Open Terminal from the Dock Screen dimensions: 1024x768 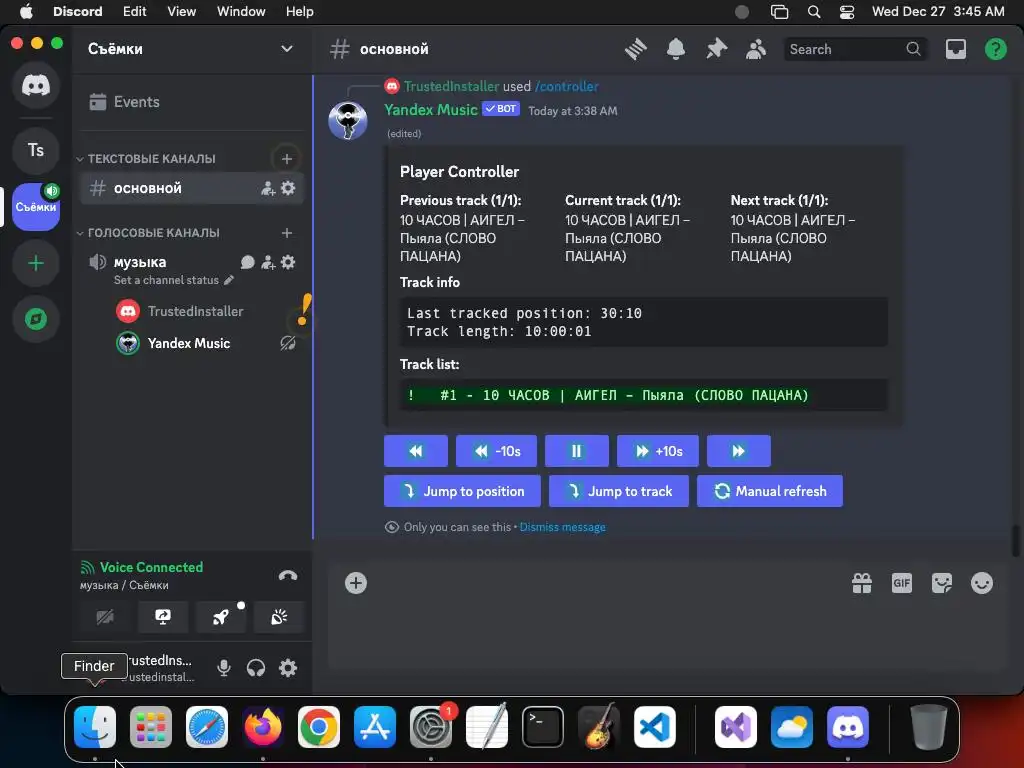543,727
